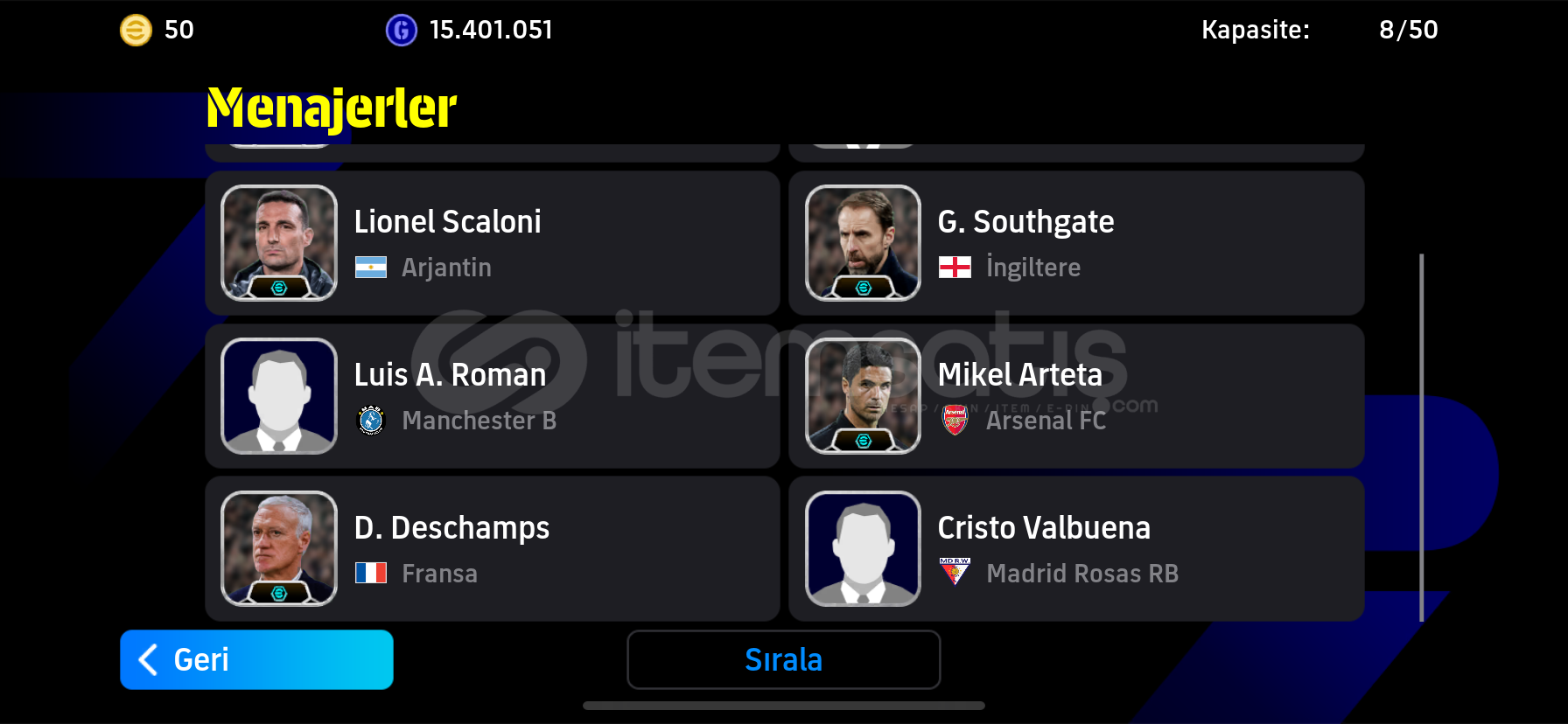Tap Mikel Arteta's portrait thumbnail
This screenshot has height=724, width=1568.
(x=863, y=396)
